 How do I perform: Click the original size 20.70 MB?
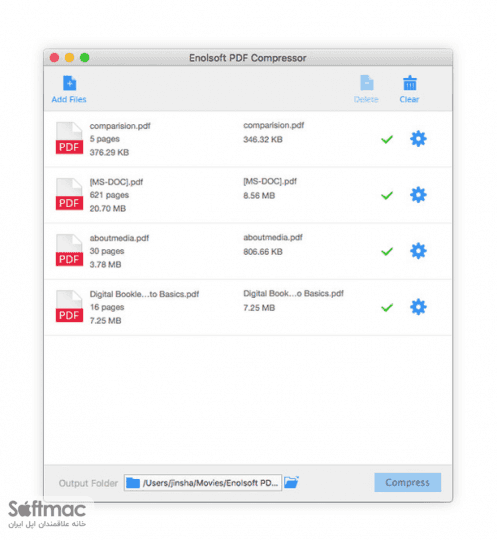point(108,209)
